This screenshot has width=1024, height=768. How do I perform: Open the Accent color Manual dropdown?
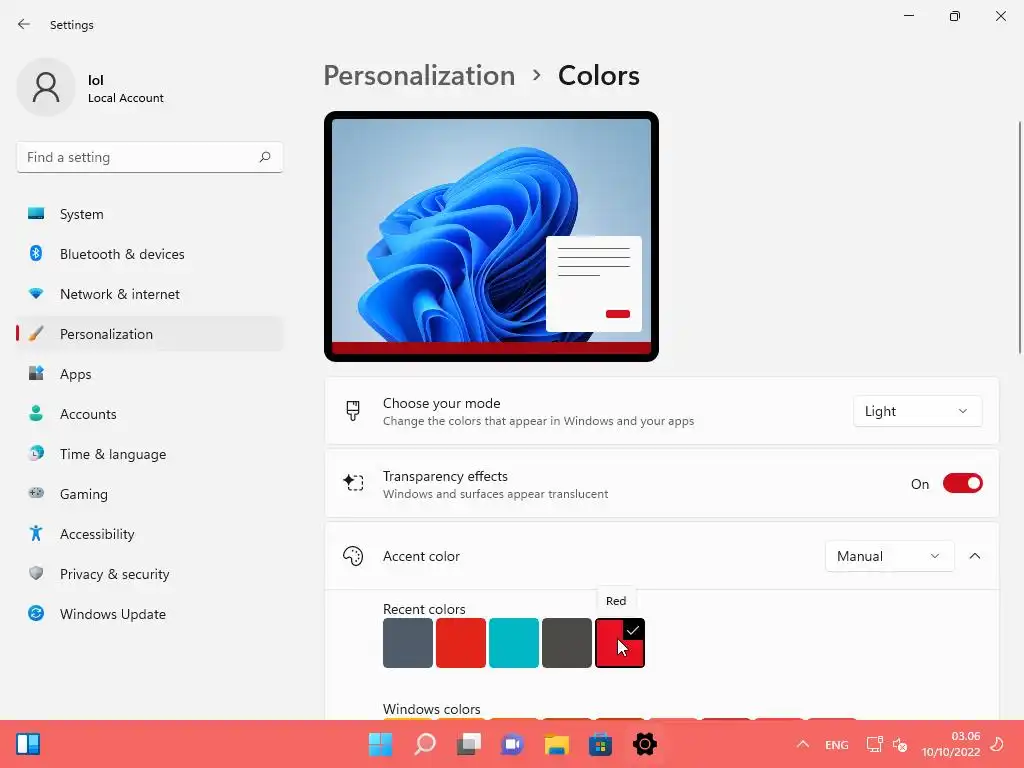889,556
